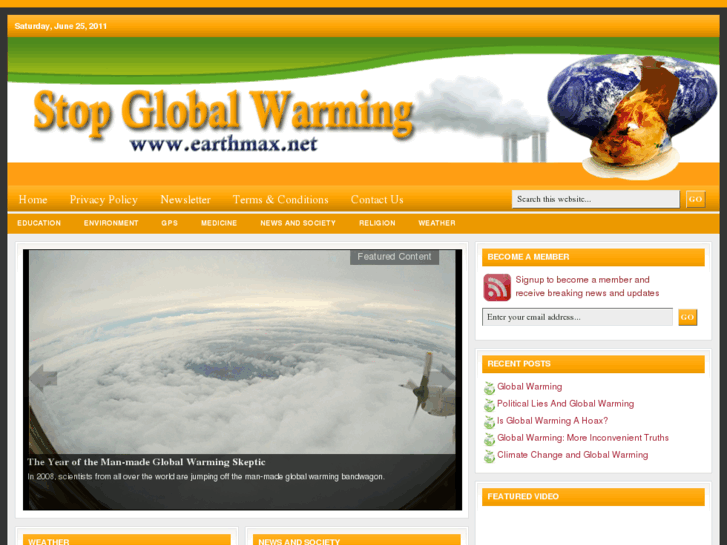Click globe icon beside Is Global Warming A Hoax
This screenshot has height=545, width=727.
[489, 422]
